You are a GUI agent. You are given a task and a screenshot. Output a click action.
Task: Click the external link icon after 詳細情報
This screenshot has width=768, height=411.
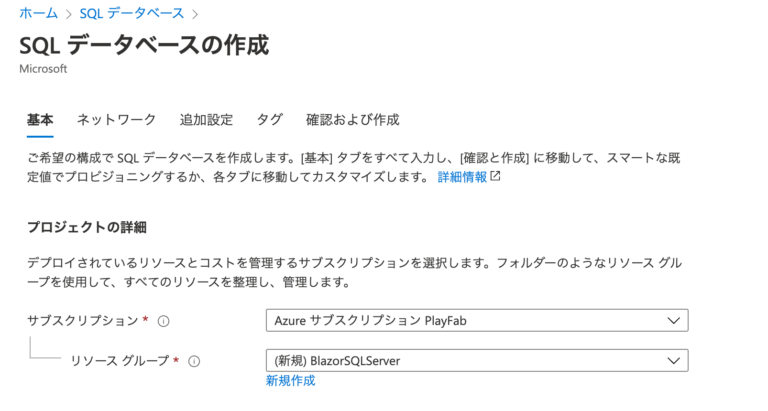coord(495,176)
